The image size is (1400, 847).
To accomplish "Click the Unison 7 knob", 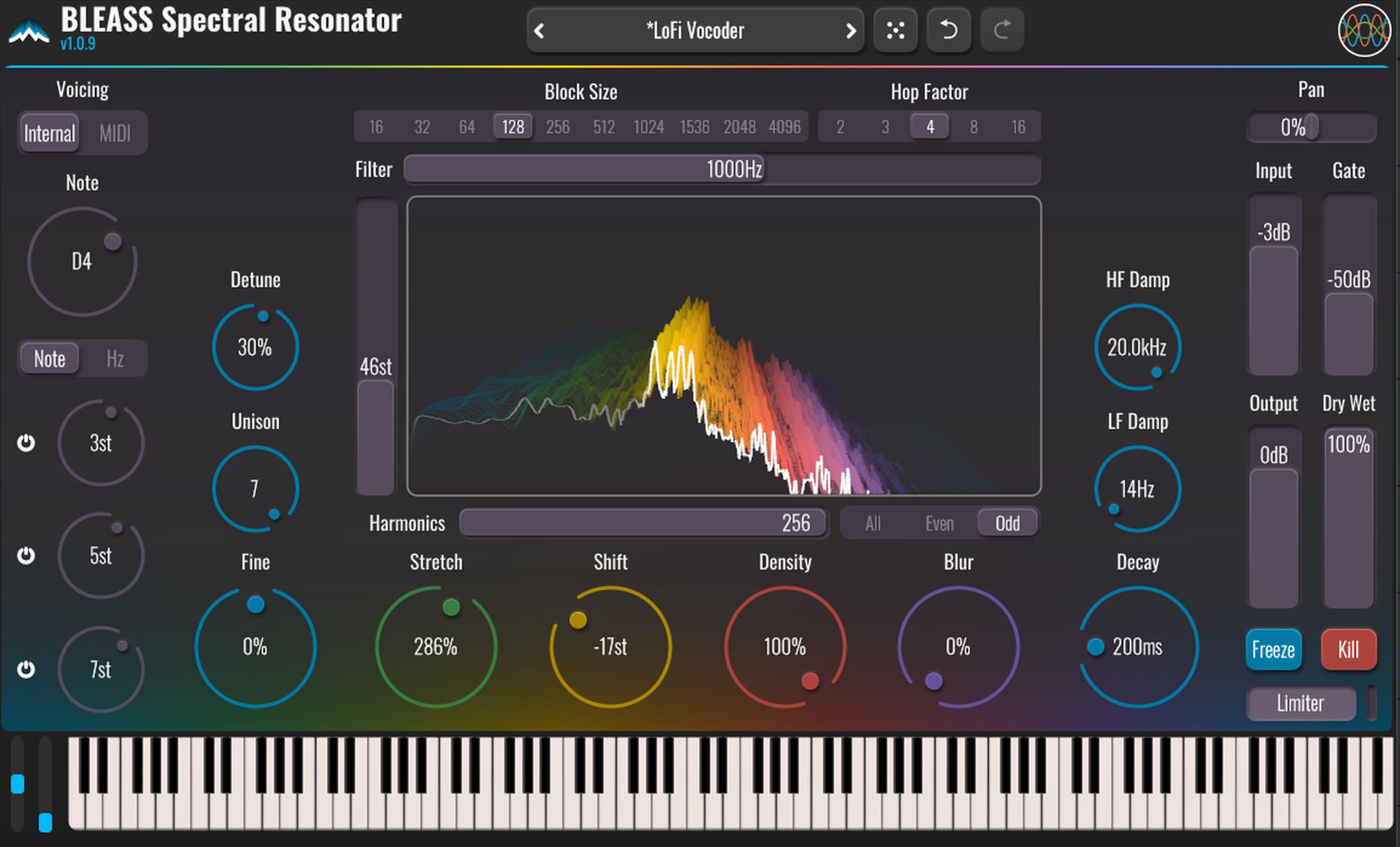I will tap(255, 488).
